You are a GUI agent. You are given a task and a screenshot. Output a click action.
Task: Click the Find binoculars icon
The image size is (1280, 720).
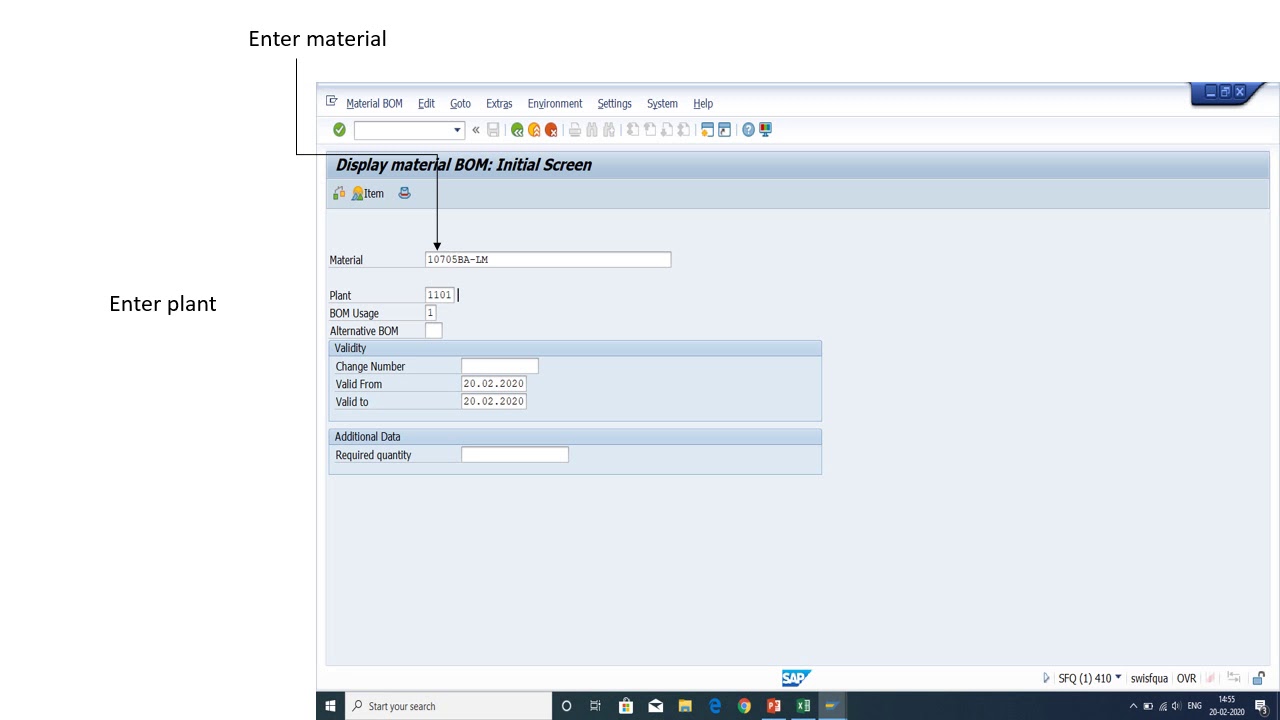[592, 130]
